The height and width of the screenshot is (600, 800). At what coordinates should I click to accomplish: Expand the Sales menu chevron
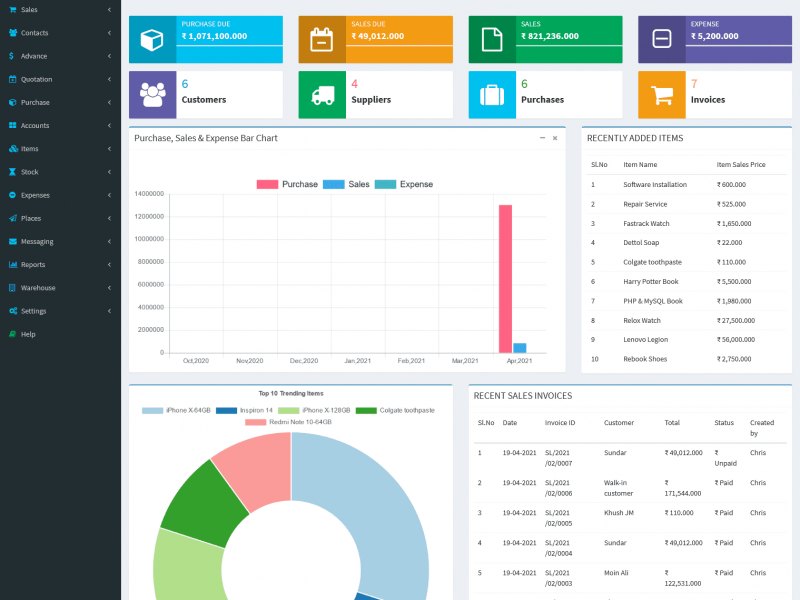point(109,10)
